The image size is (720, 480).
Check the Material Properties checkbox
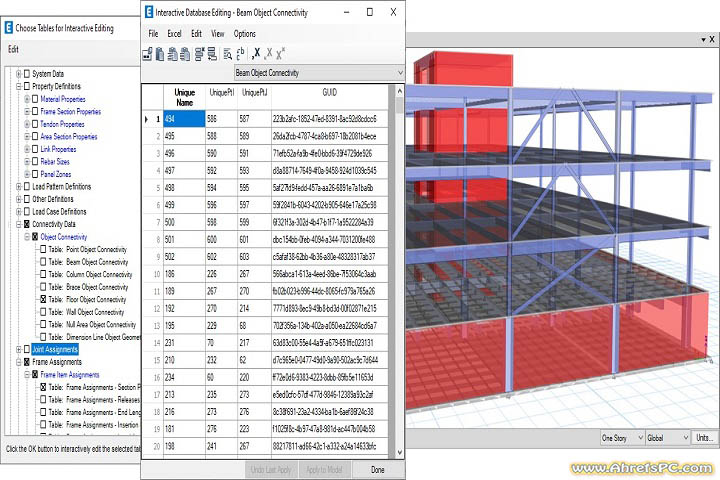point(35,99)
